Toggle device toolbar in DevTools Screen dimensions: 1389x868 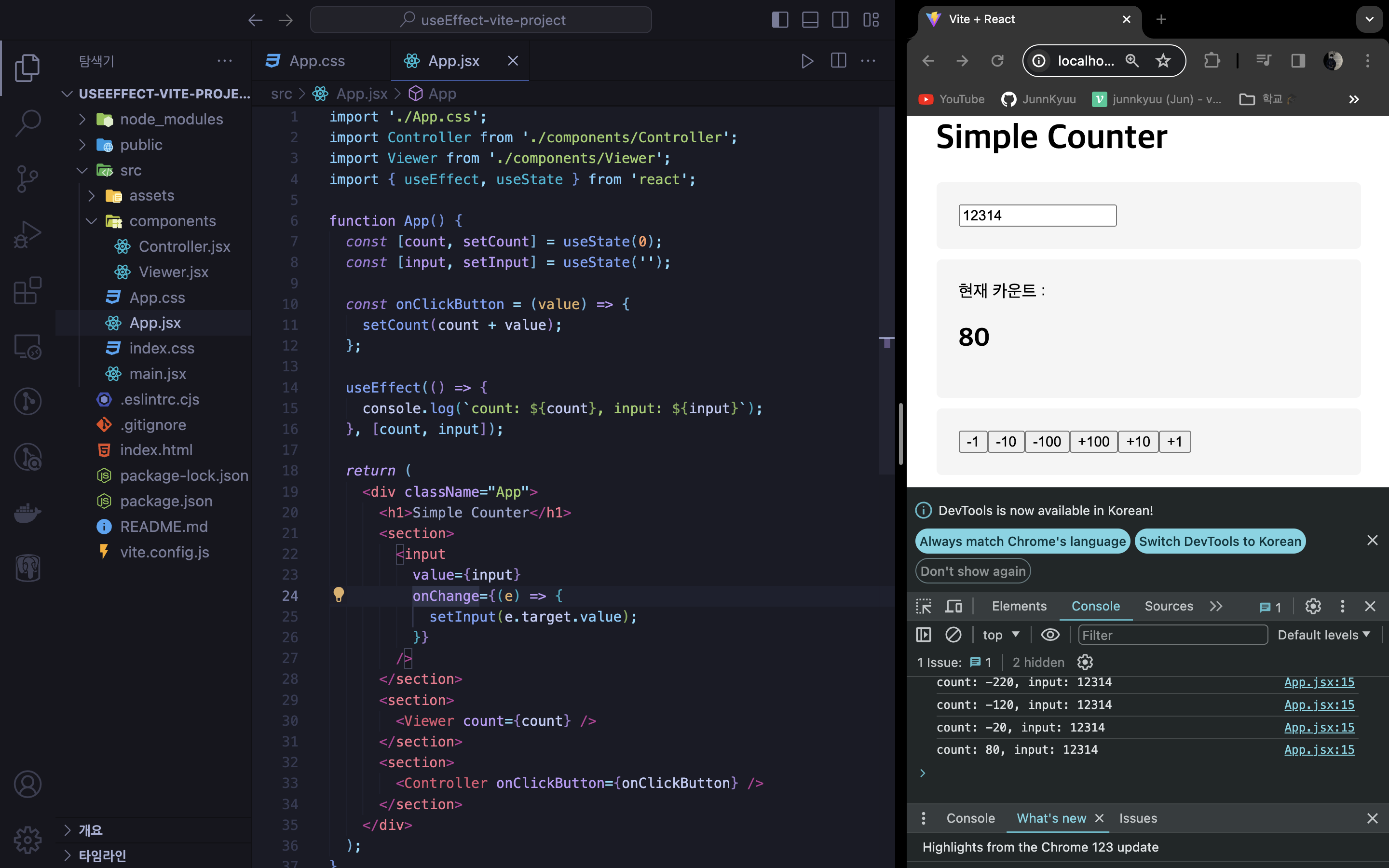point(954,606)
